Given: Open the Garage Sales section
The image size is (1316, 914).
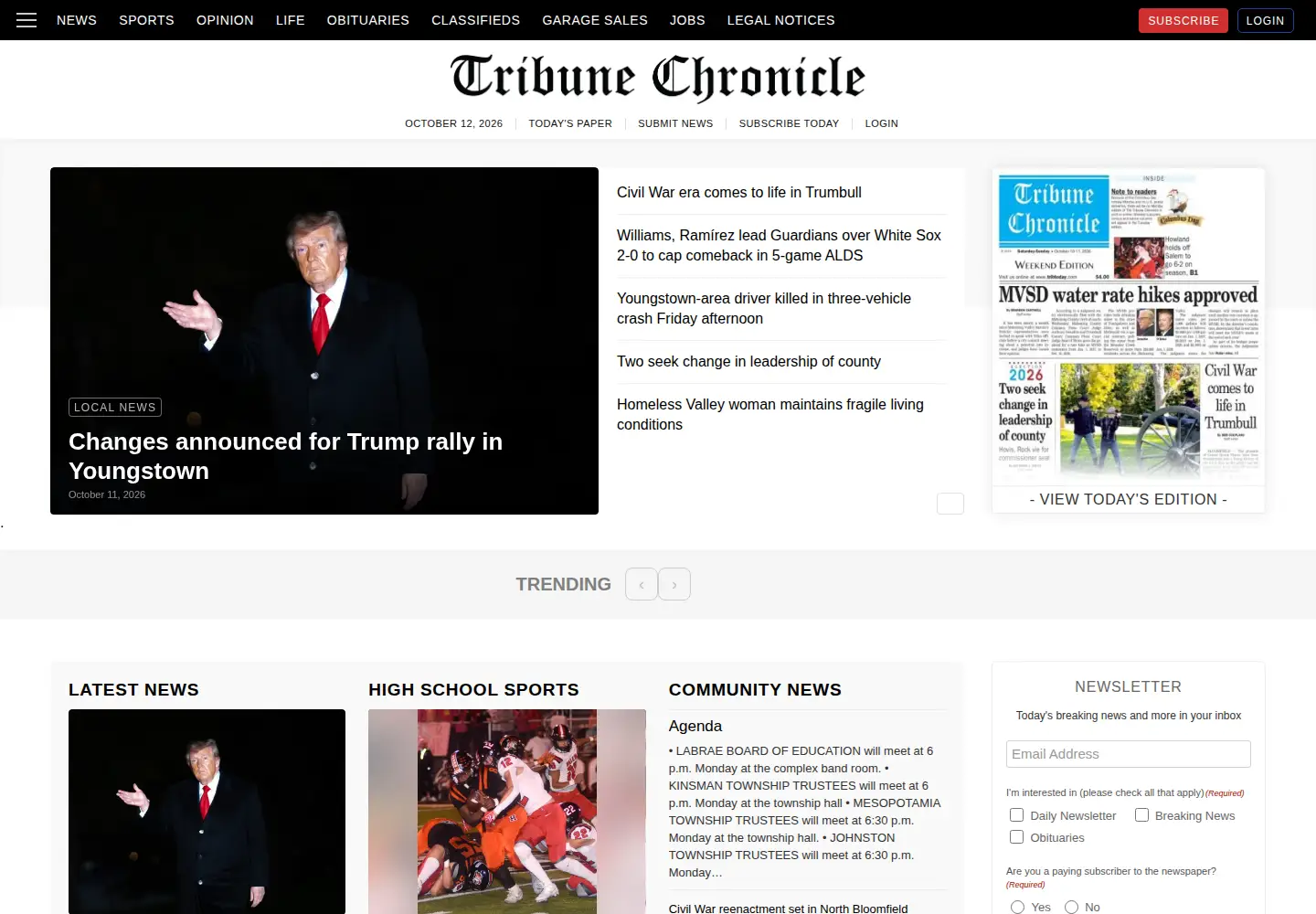Looking at the screenshot, I should (595, 20).
